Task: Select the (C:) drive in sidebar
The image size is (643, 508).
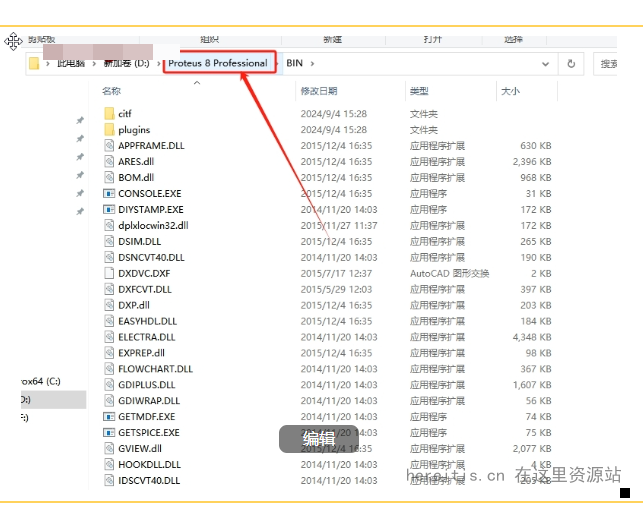Action: coord(40,381)
